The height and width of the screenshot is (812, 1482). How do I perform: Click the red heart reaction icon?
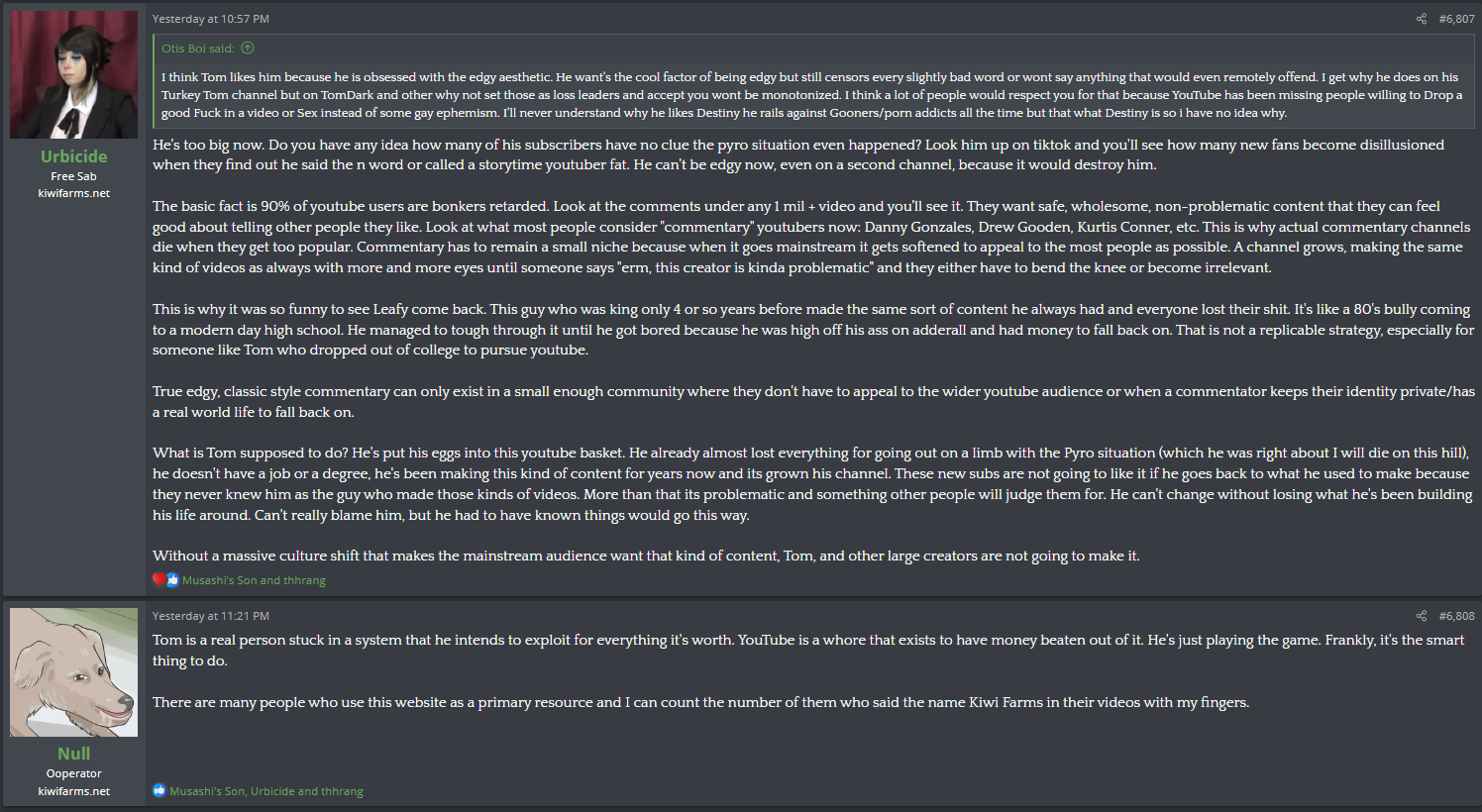(x=159, y=580)
